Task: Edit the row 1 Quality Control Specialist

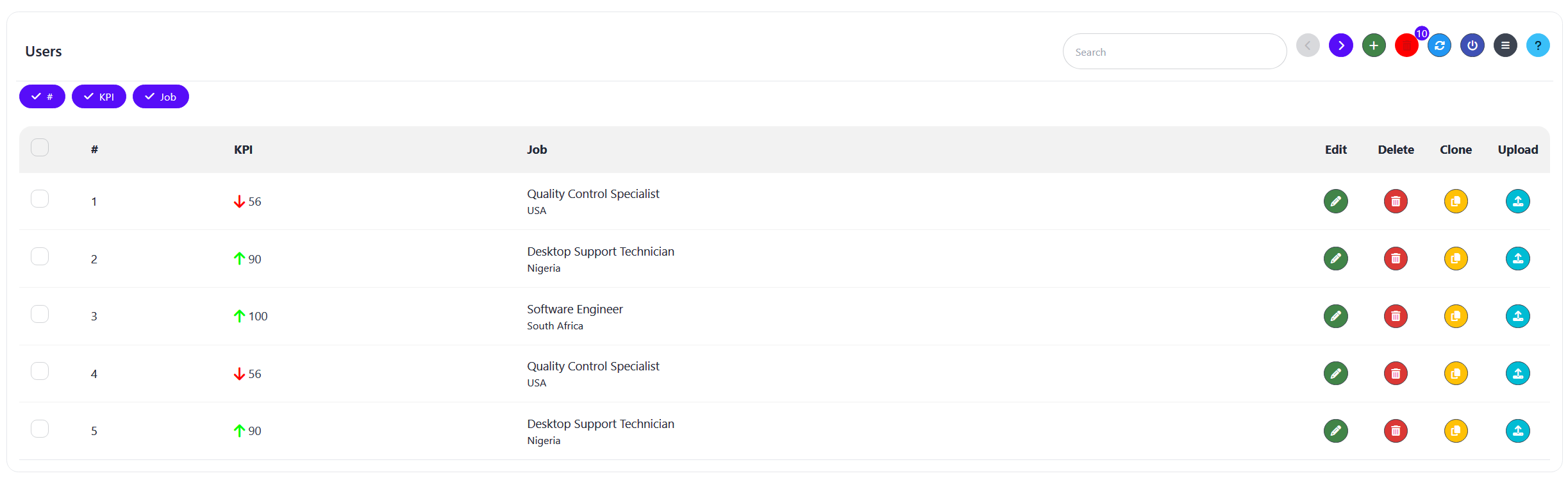Action: 1335,201
